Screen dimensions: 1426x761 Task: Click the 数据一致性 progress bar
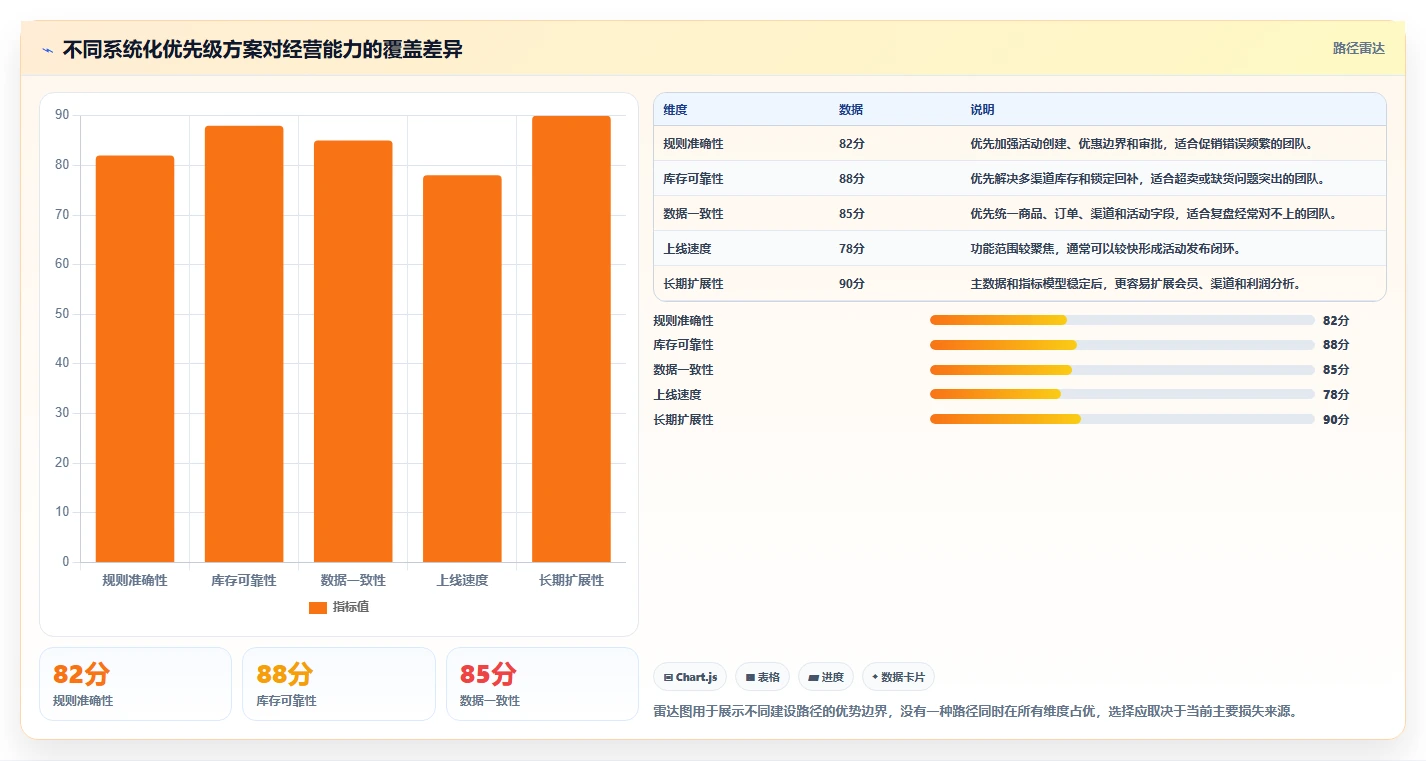(1122, 370)
